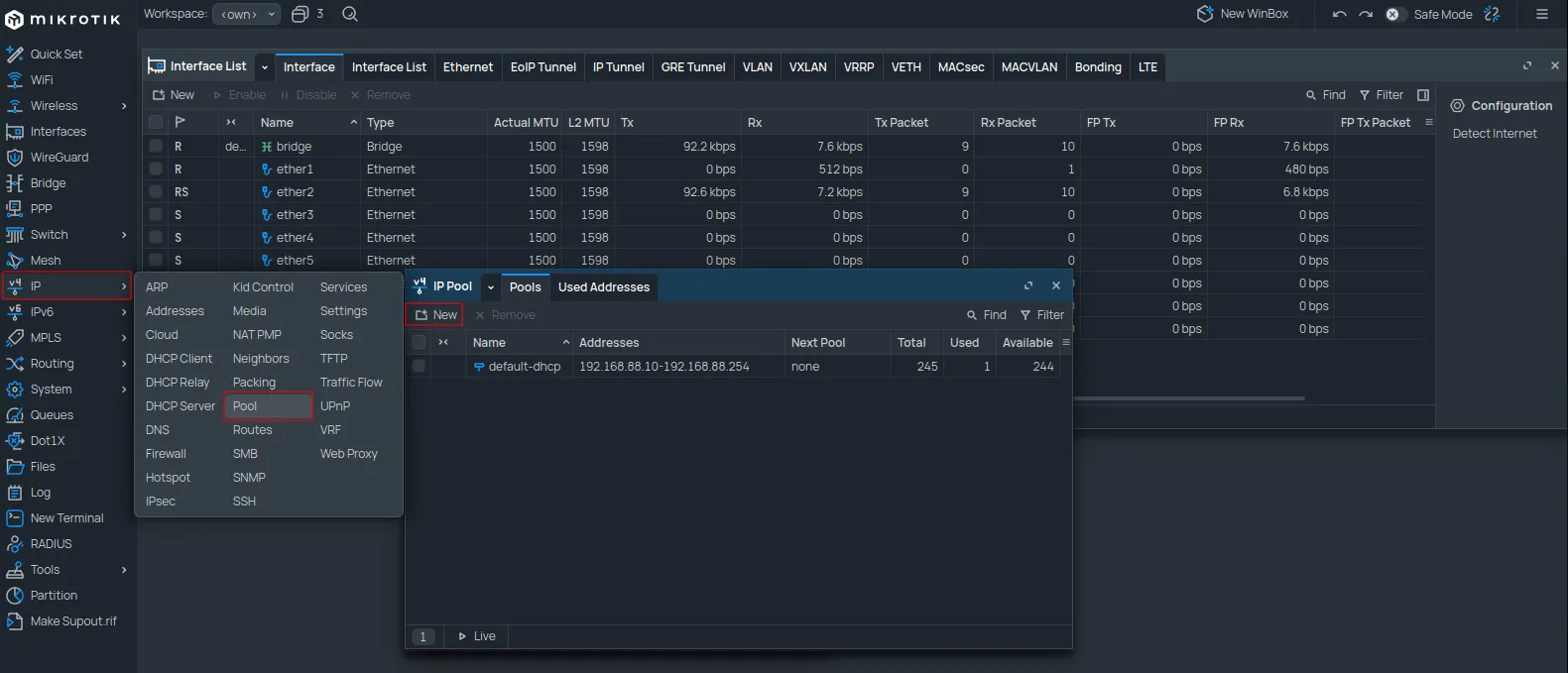Click the undo arrow icon
The height and width of the screenshot is (673, 1568).
(1340, 14)
